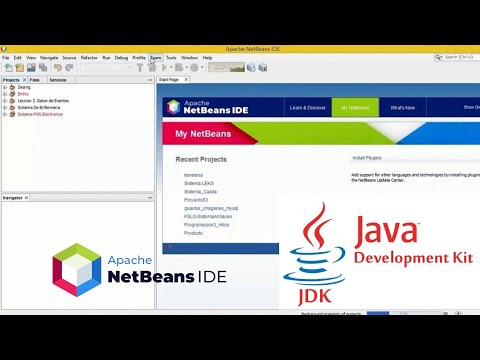Switch to the Files tab
Image resolution: width=480 pixels, height=360 pixels.
point(34,80)
